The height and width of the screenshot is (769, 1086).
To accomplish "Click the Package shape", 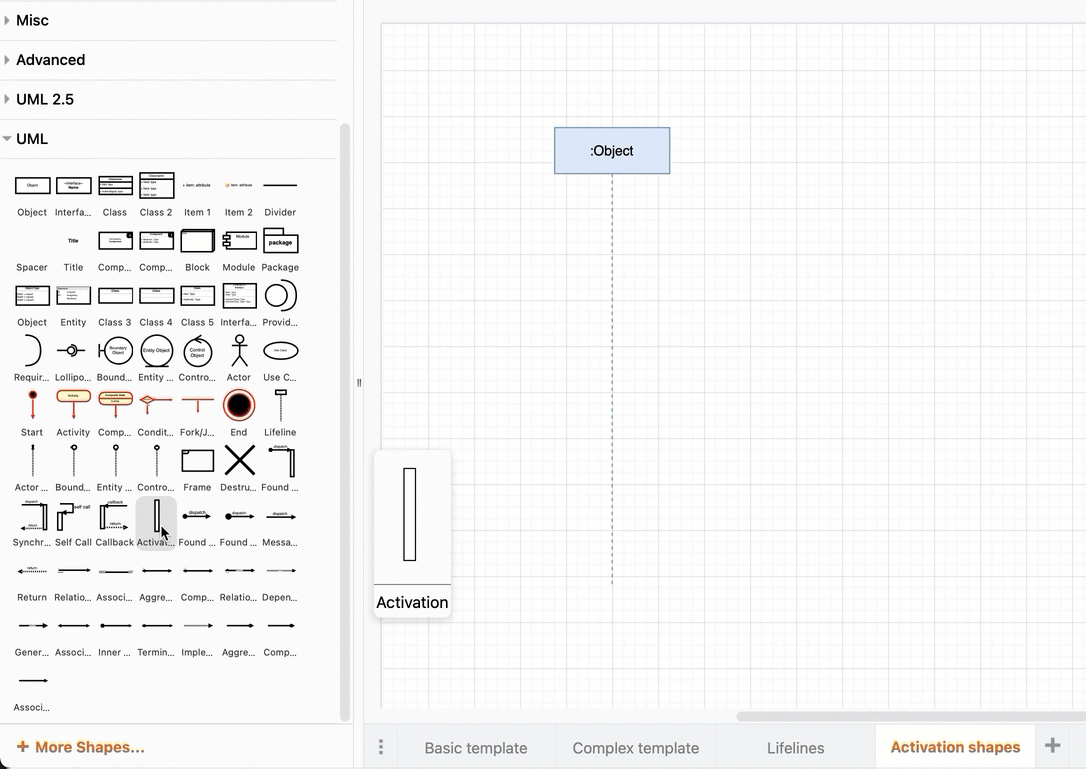I will pos(280,240).
